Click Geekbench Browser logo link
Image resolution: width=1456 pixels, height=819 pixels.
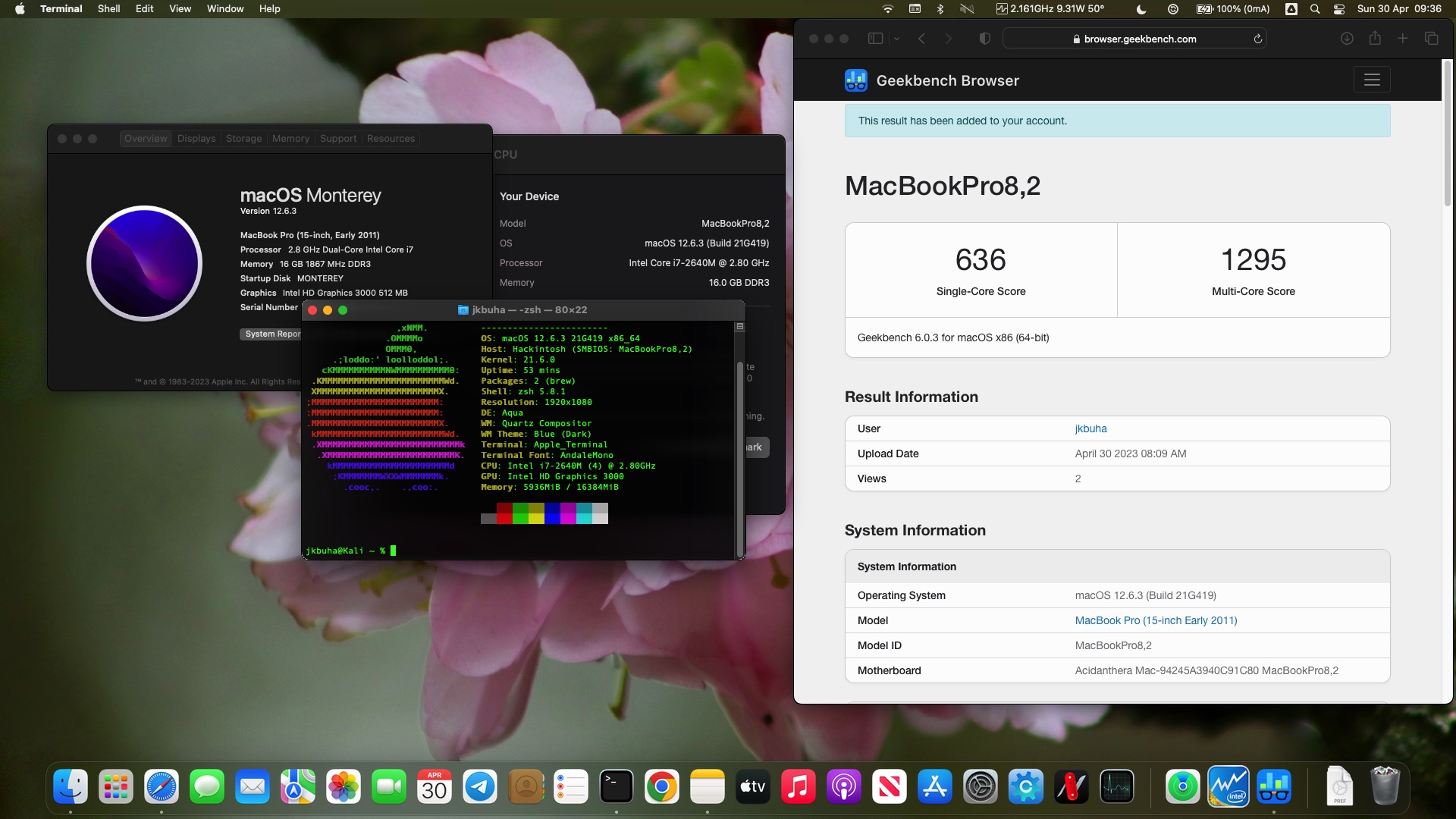pos(932,80)
